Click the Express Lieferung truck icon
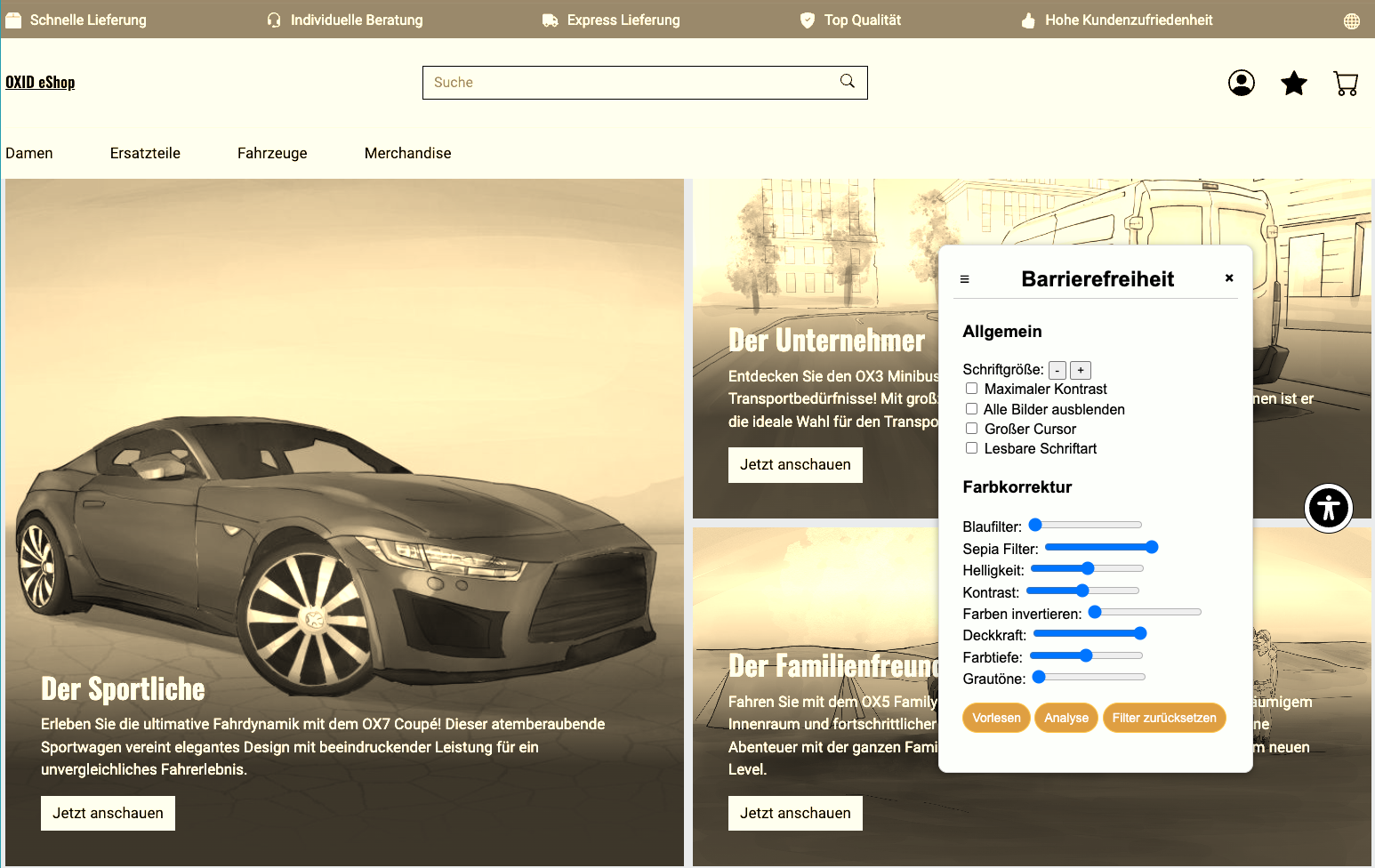Image resolution: width=1375 pixels, height=868 pixels. point(551,20)
